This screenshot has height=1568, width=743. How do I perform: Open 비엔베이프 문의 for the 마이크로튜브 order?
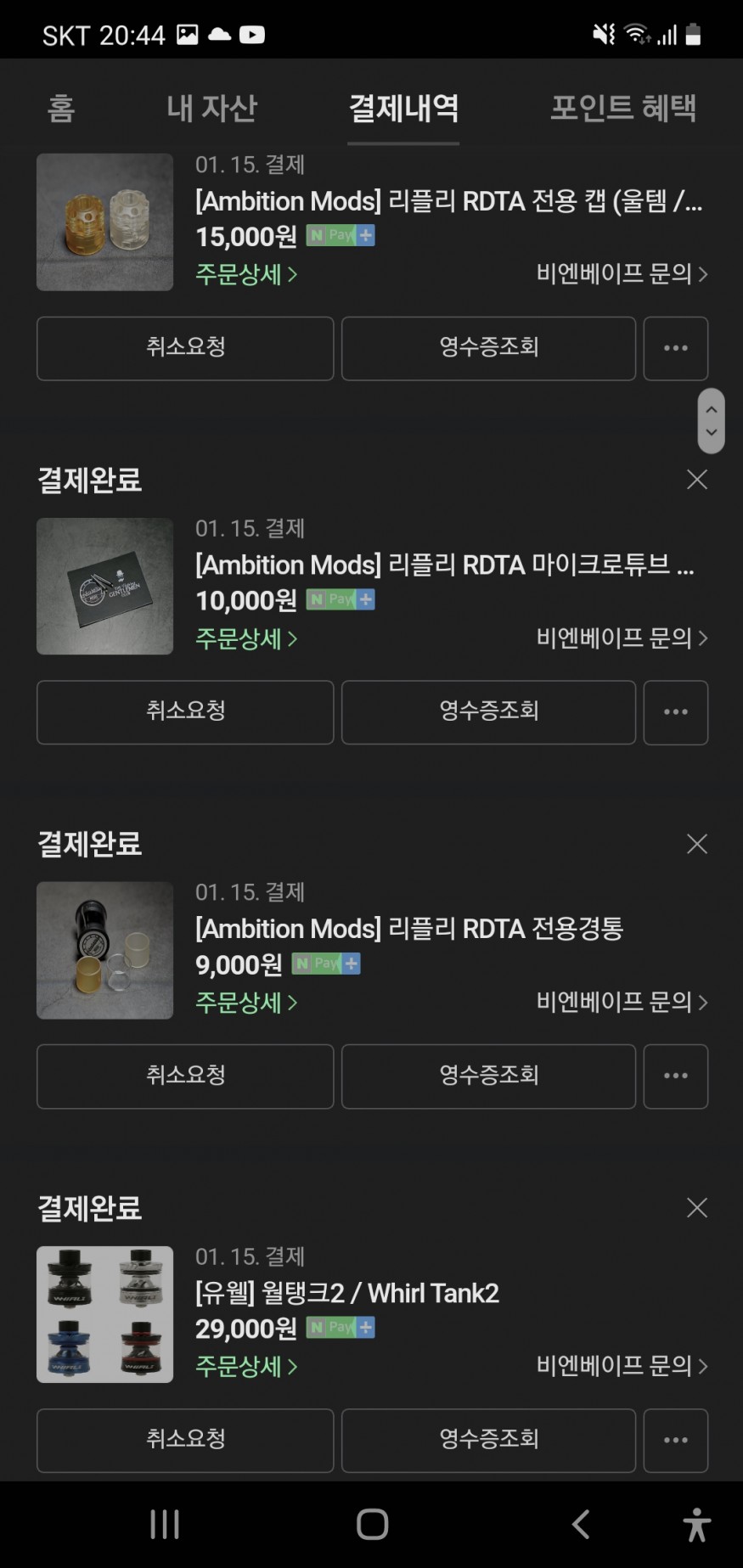click(x=622, y=638)
